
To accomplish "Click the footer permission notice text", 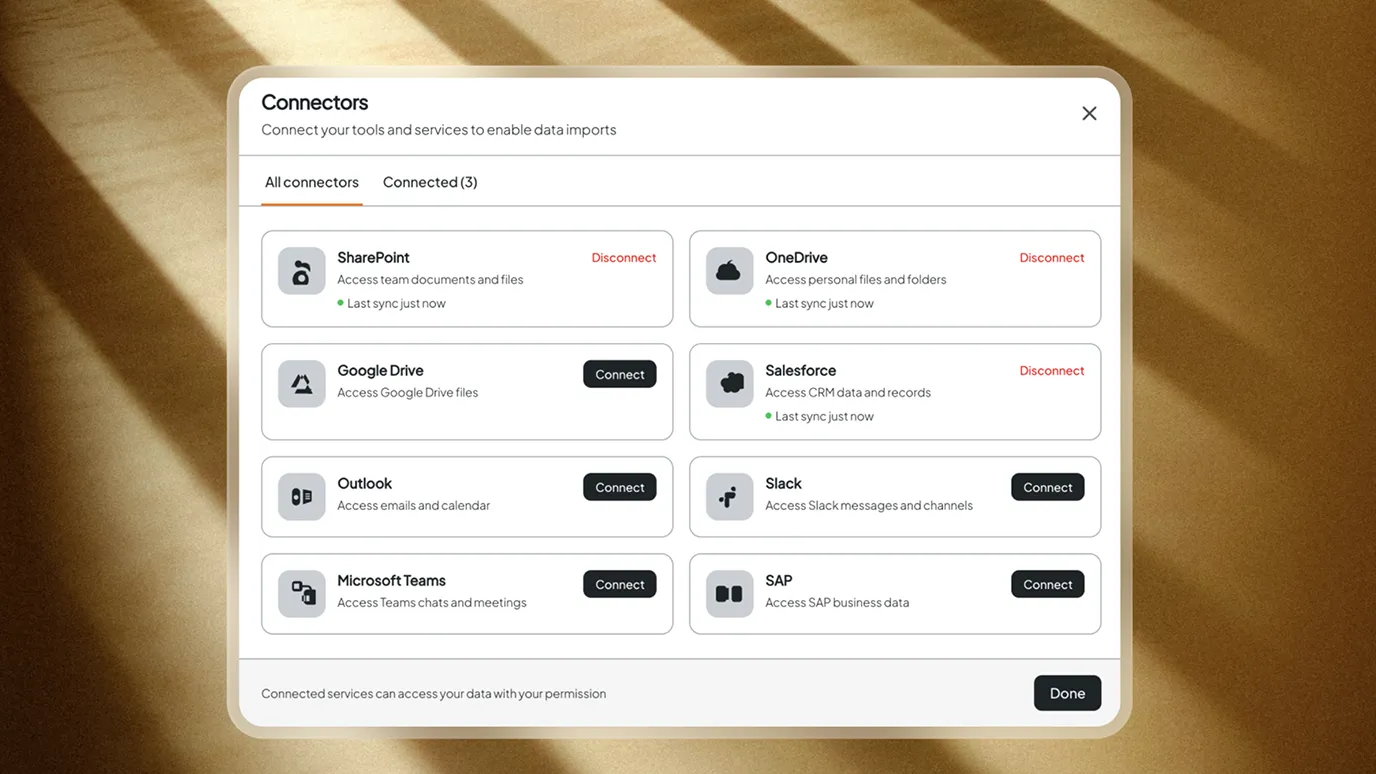I will pos(433,694).
